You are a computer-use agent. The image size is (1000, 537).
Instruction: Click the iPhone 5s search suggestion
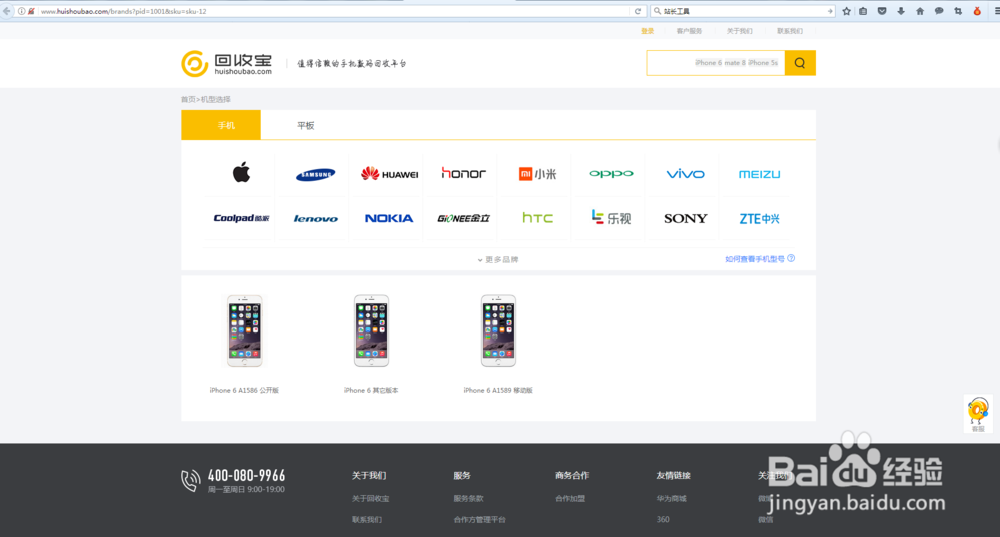[x=763, y=63]
